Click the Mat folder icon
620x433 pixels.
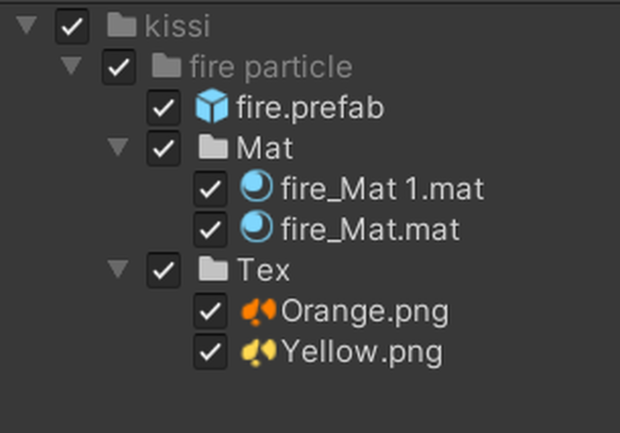(213, 147)
